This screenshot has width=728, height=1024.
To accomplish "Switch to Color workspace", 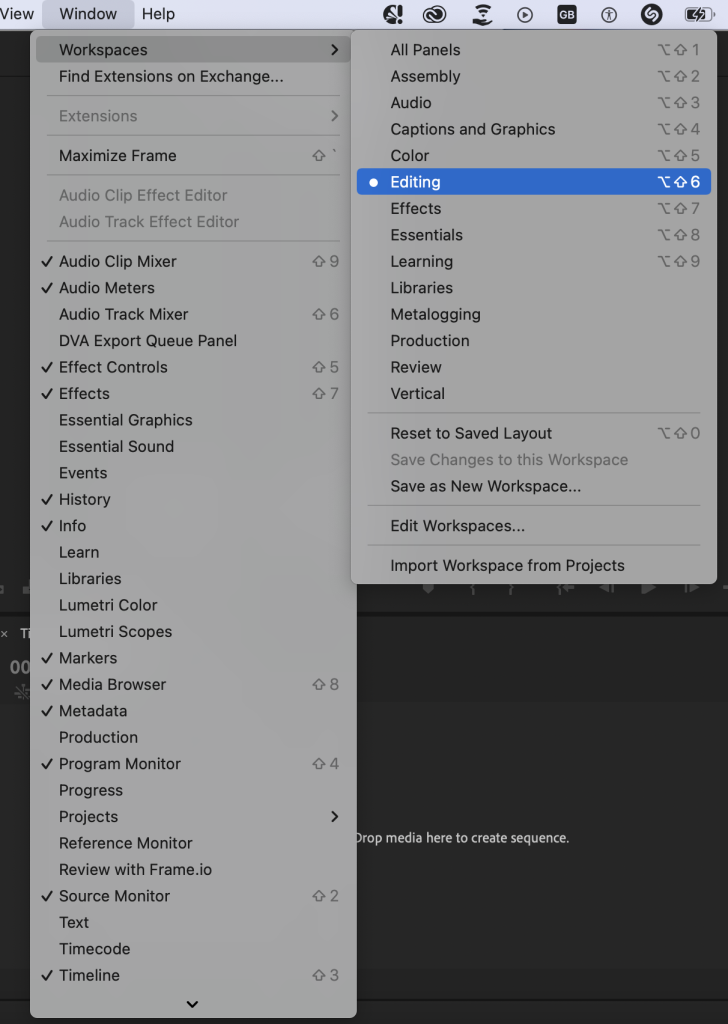I will 533,155.
